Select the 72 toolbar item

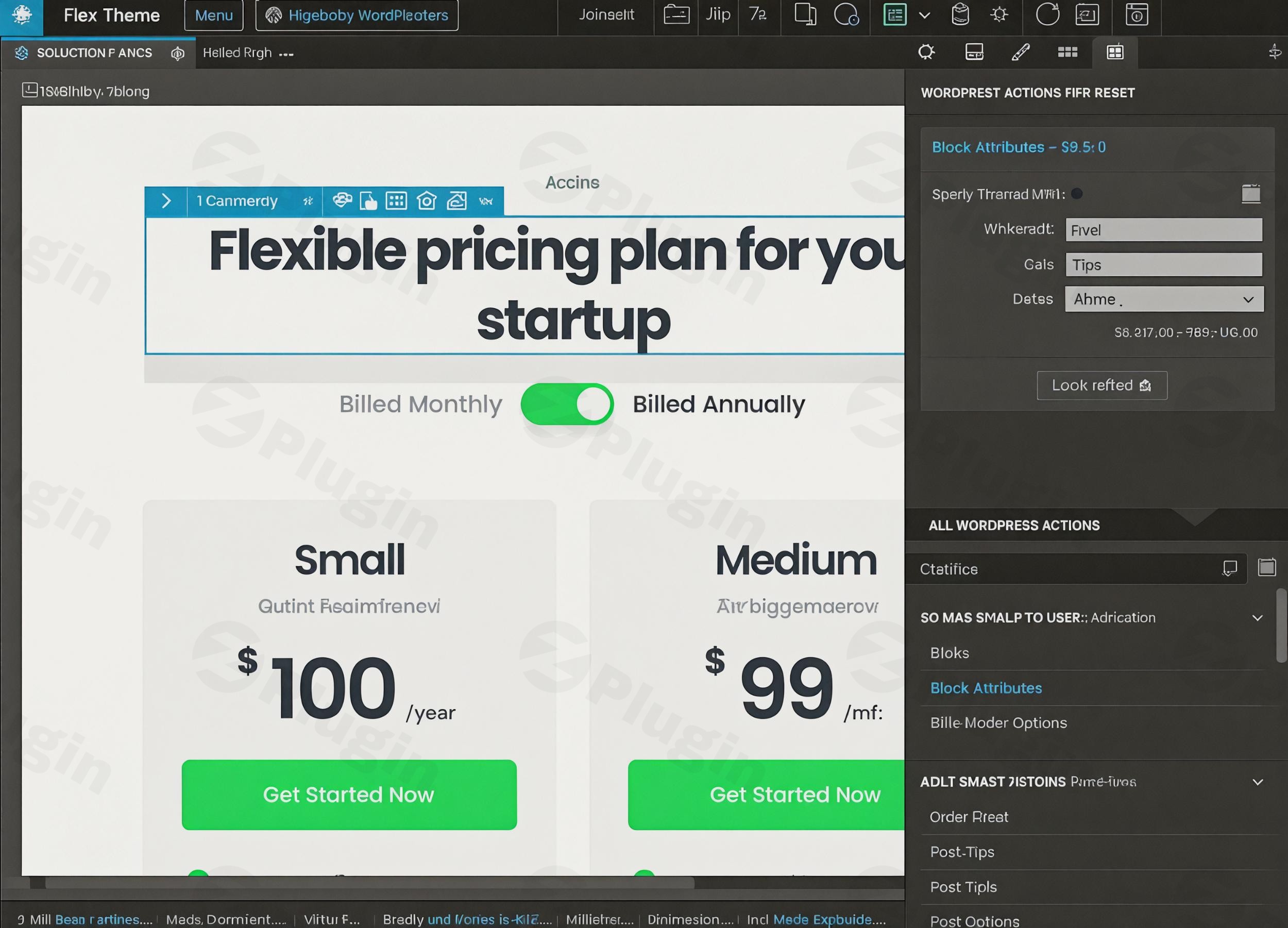[758, 14]
